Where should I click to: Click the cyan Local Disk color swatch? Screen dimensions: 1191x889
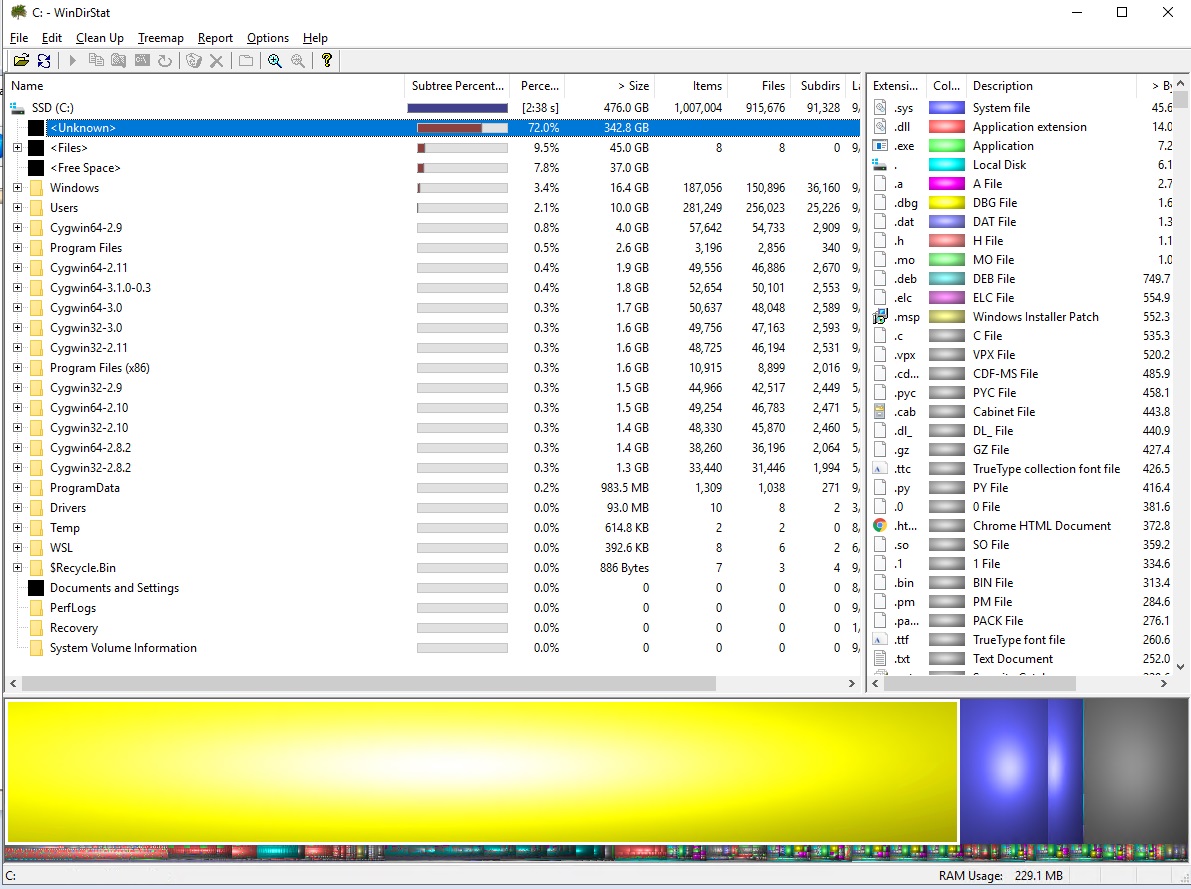pyautogui.click(x=946, y=165)
